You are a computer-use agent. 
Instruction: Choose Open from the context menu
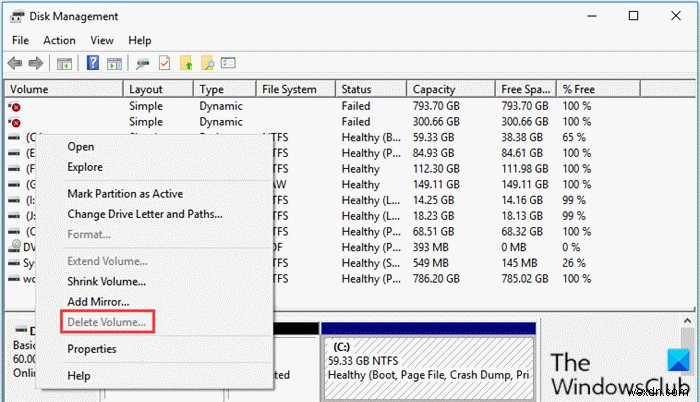(x=81, y=147)
